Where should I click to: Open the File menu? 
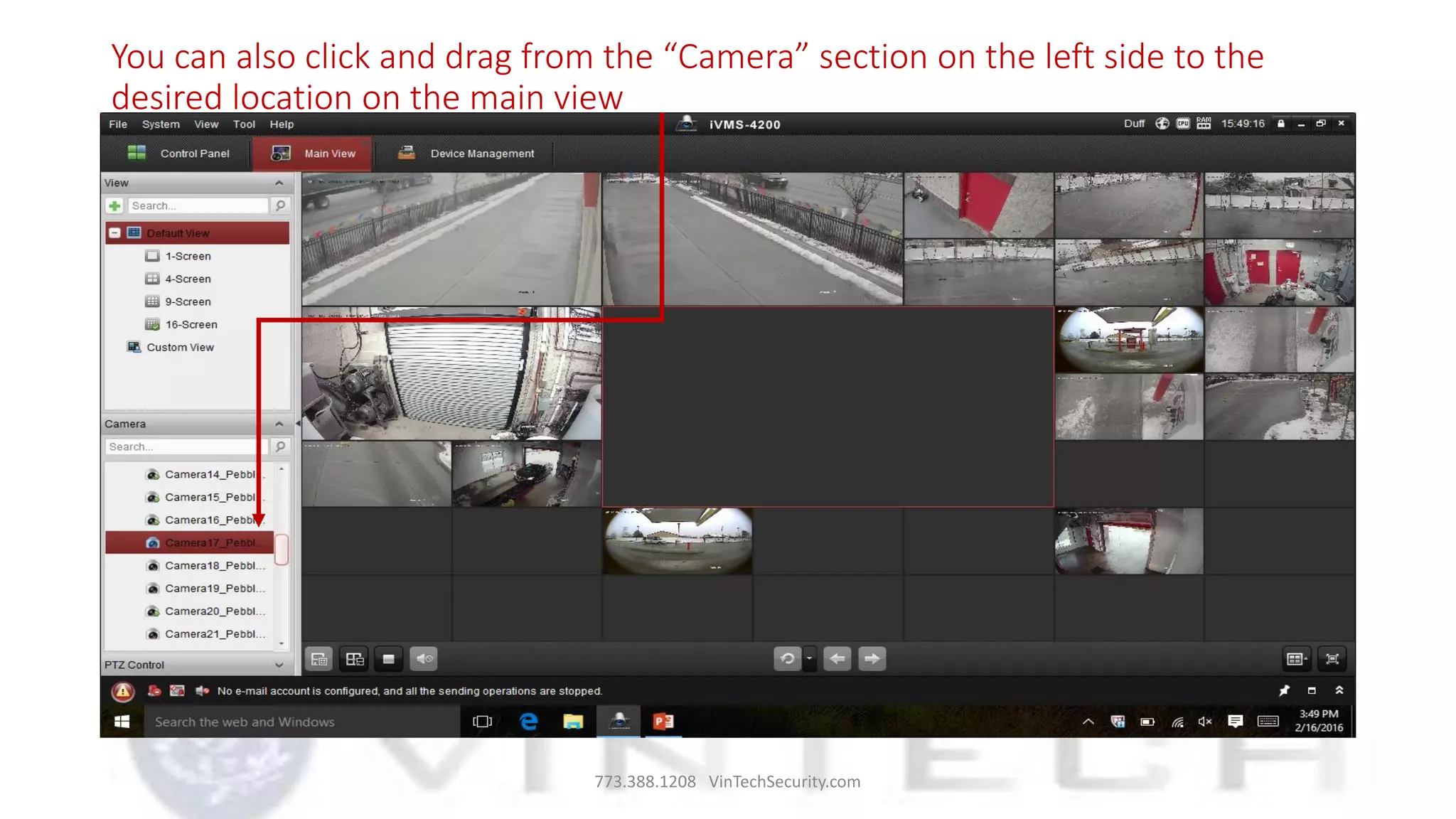coord(118,124)
